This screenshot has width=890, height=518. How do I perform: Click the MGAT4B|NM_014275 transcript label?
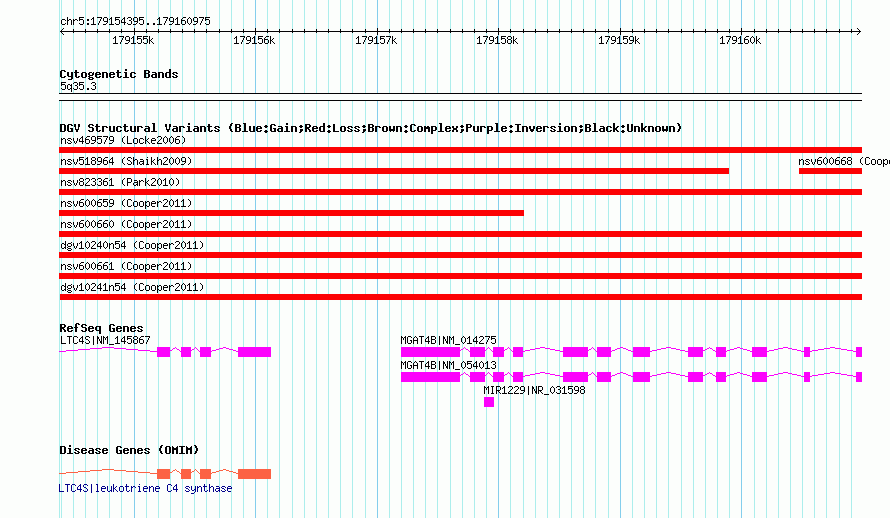pos(448,340)
